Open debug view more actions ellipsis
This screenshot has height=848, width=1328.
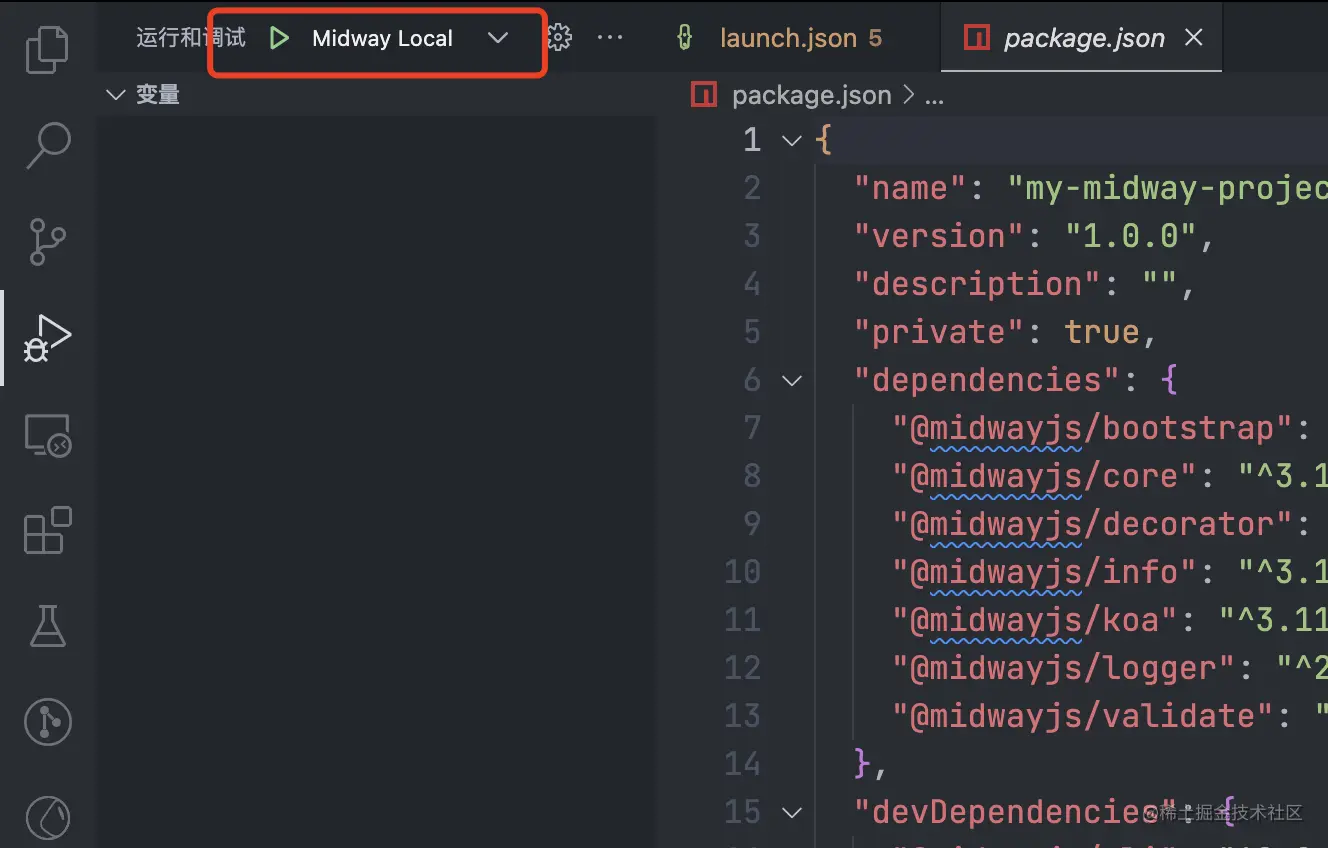tap(609, 38)
